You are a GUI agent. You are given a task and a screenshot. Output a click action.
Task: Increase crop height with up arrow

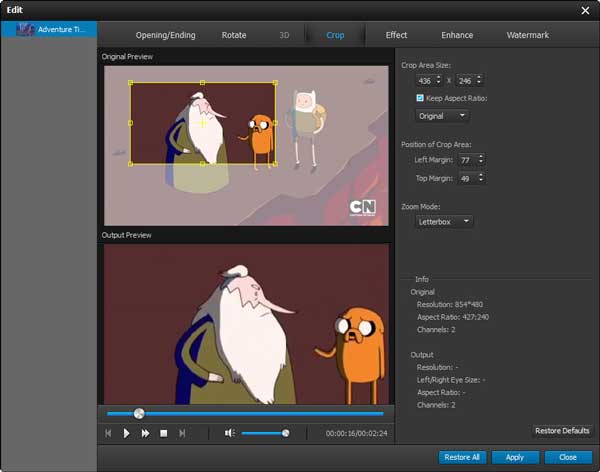(x=479, y=77)
